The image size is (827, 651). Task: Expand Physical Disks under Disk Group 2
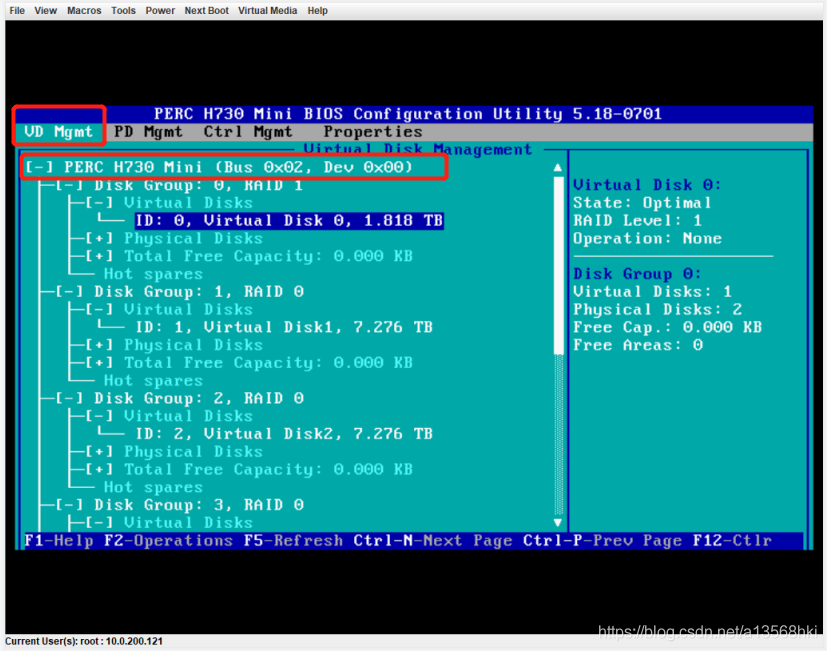[x=99, y=452]
